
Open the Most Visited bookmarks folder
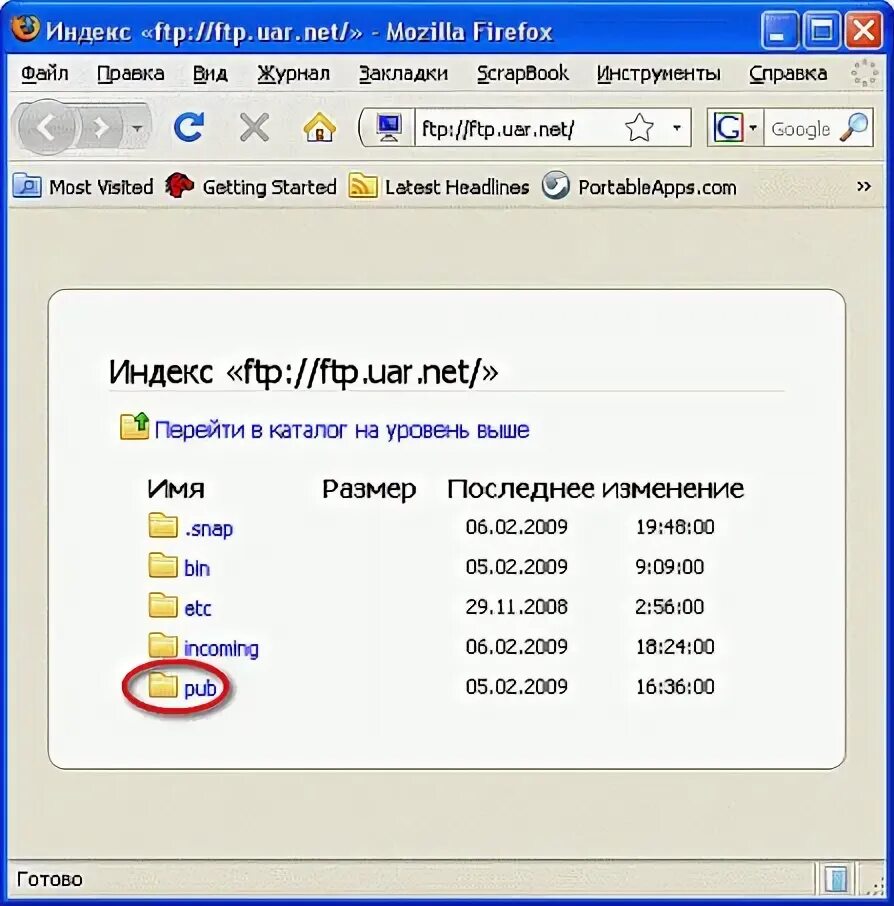point(83,187)
